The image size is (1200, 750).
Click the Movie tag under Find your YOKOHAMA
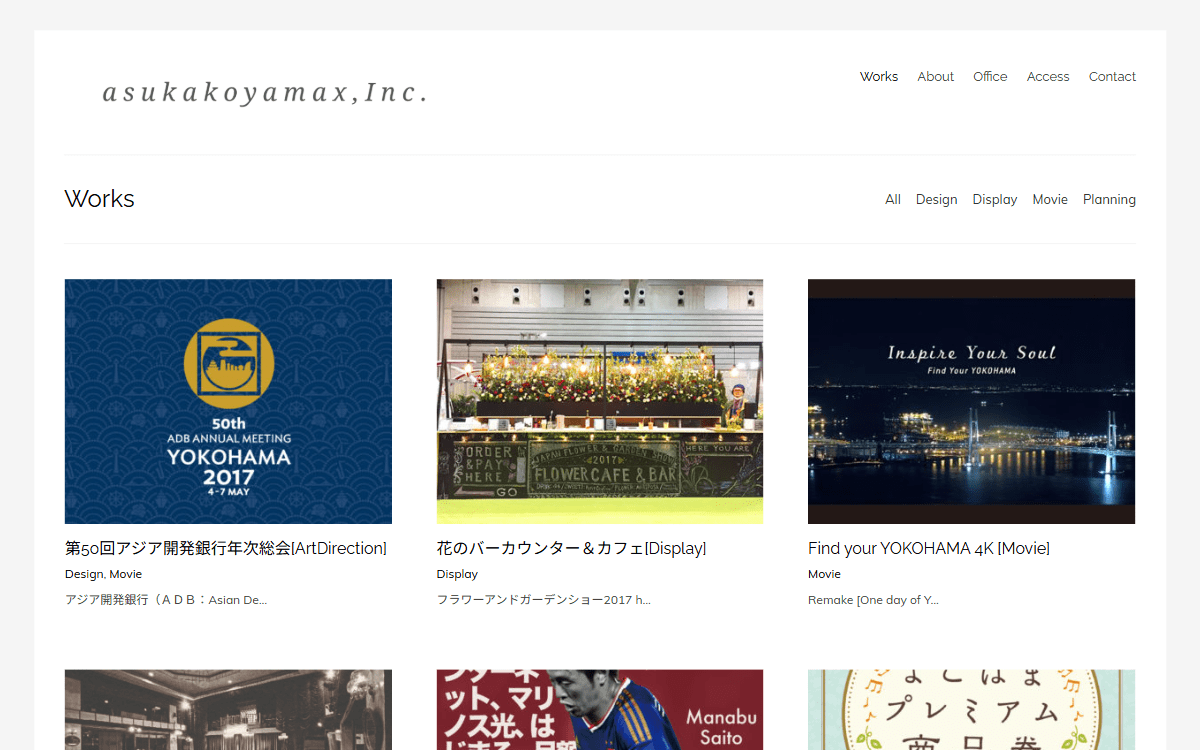(824, 574)
